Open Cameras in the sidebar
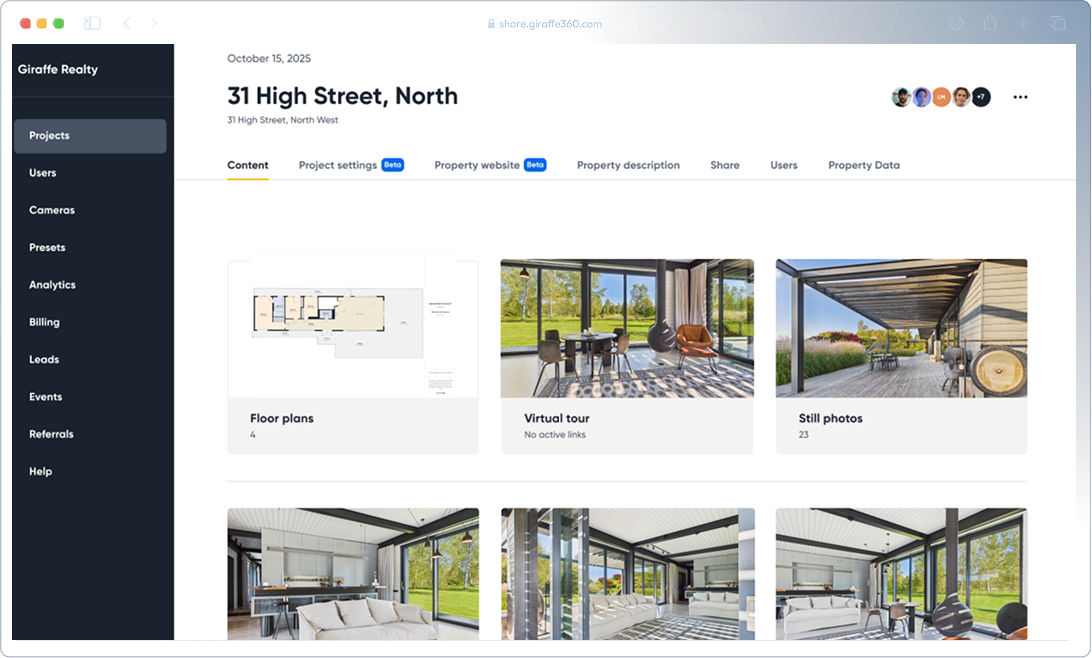The height and width of the screenshot is (658, 1092). tap(52, 210)
